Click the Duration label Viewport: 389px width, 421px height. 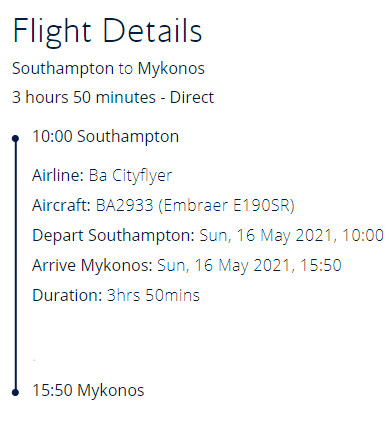(67, 296)
